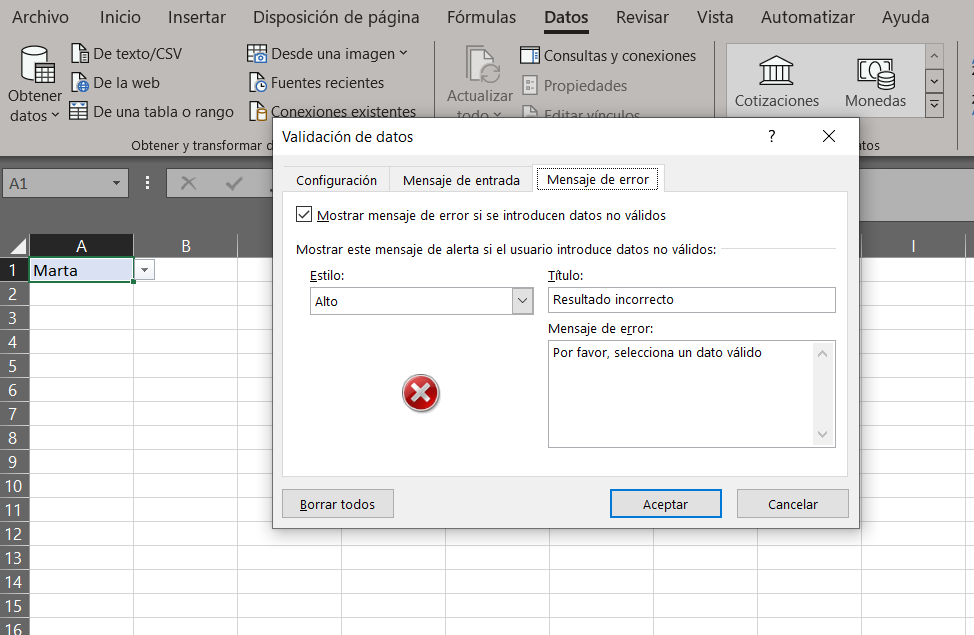Open Propiedades in the ribbon
Image resolution: width=974 pixels, height=635 pixels.
coord(575,86)
